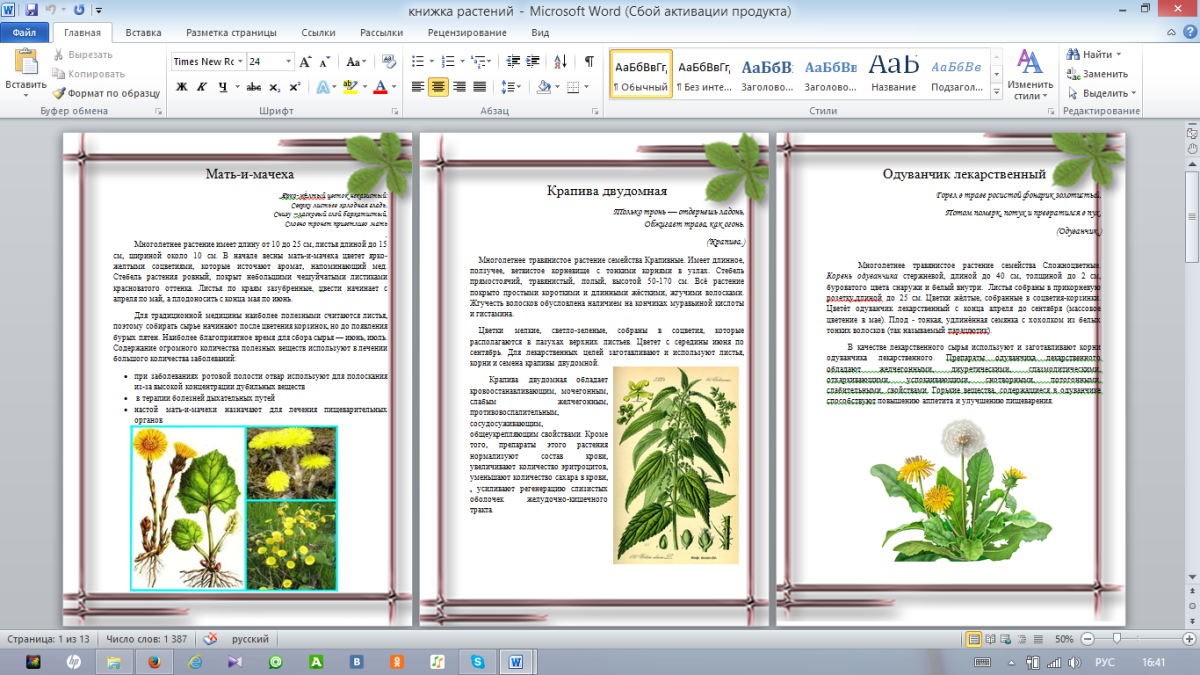Toggle Bold (Ж) formatting
1200x675 pixels.
pos(182,87)
